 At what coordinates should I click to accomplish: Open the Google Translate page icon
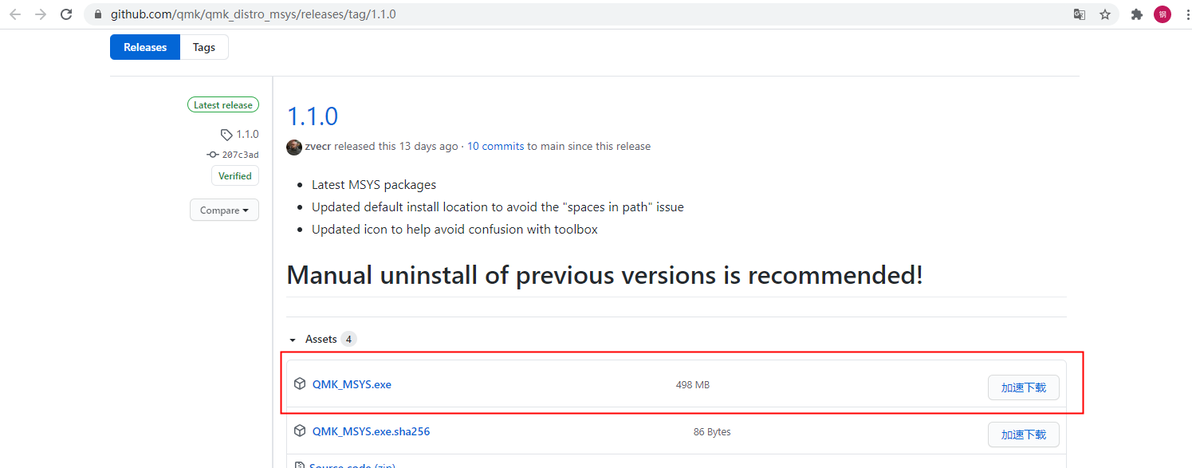(1079, 15)
